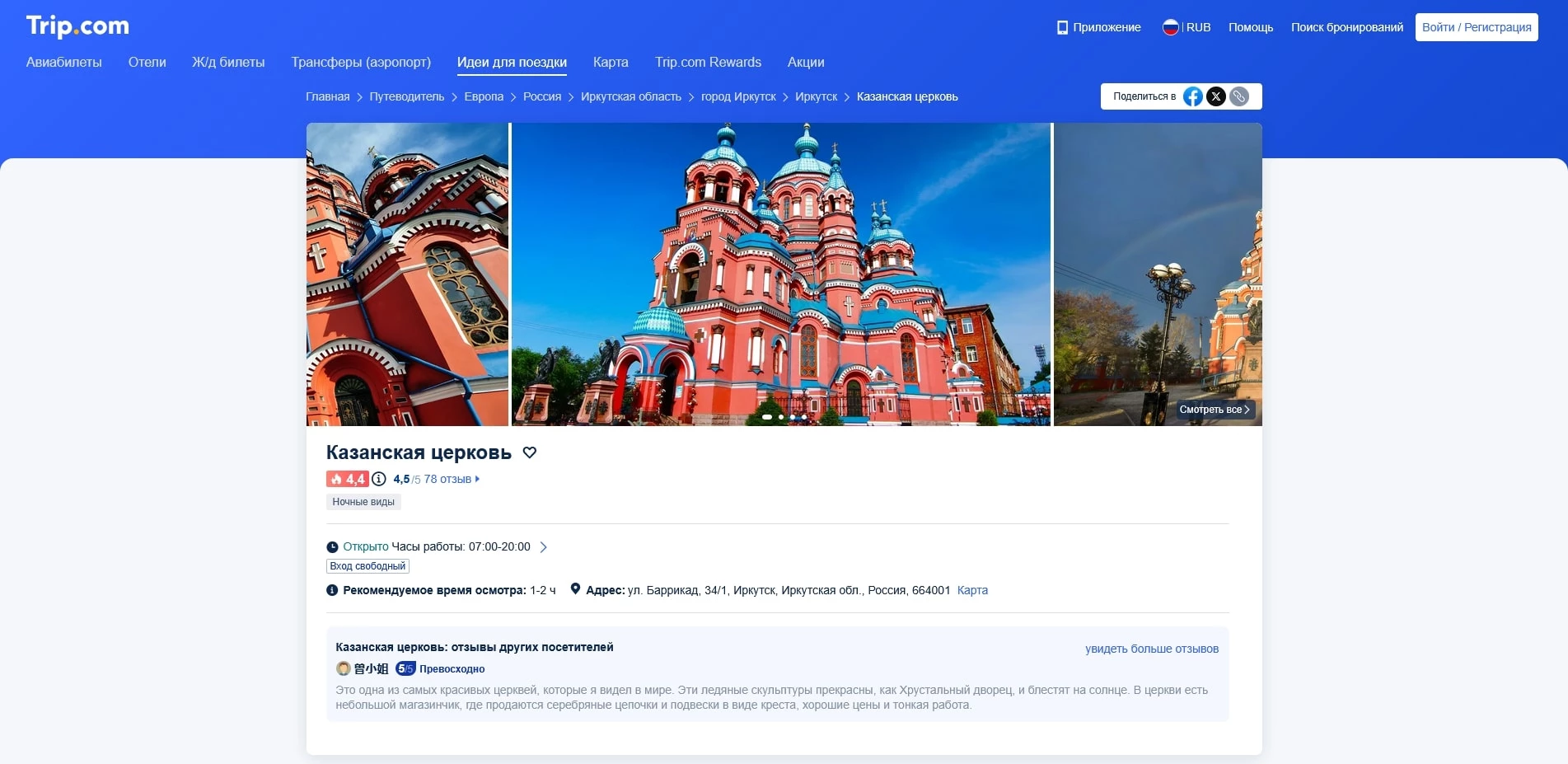Switch to the Отели tab
Viewport: 1568px width, 764px height.
[147, 62]
